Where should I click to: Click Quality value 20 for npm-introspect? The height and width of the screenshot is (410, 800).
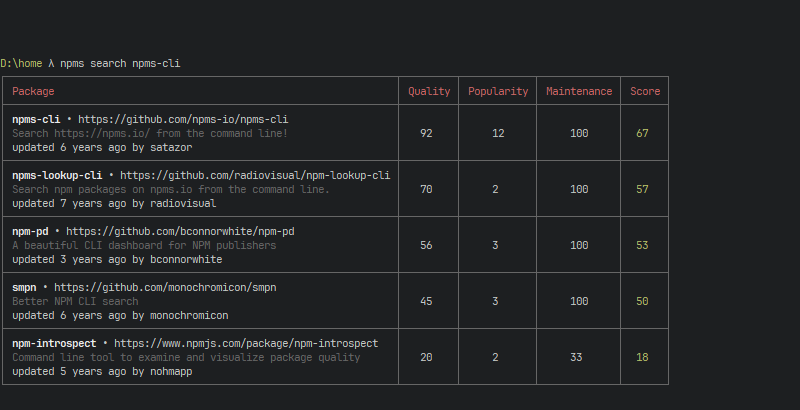pos(426,358)
